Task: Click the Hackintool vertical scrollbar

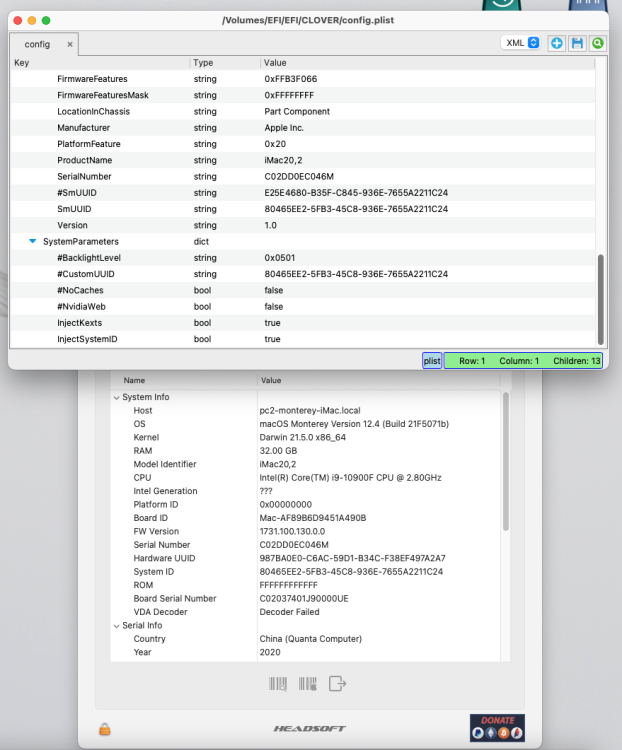Action: [x=506, y=461]
